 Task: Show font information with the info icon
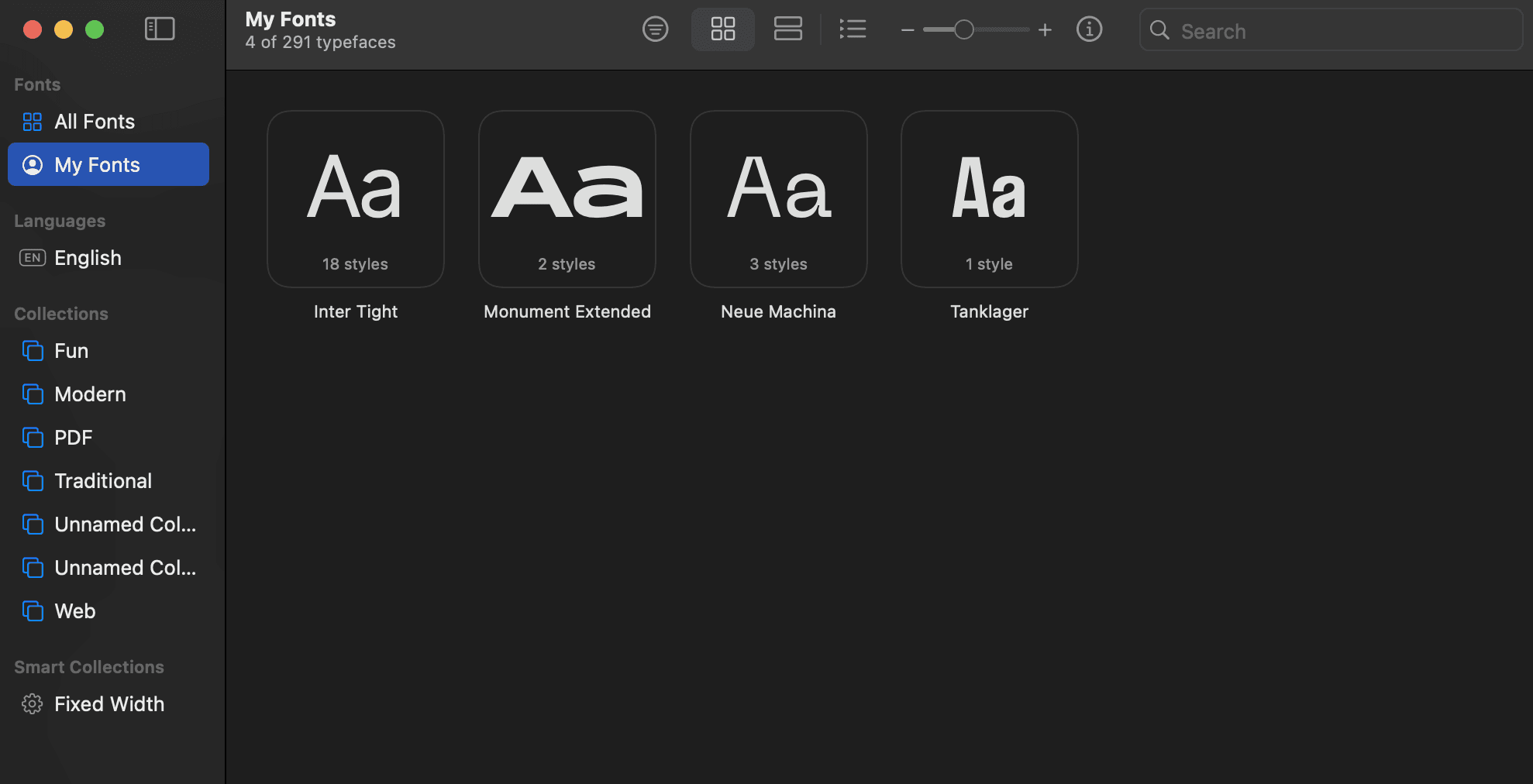coord(1089,29)
